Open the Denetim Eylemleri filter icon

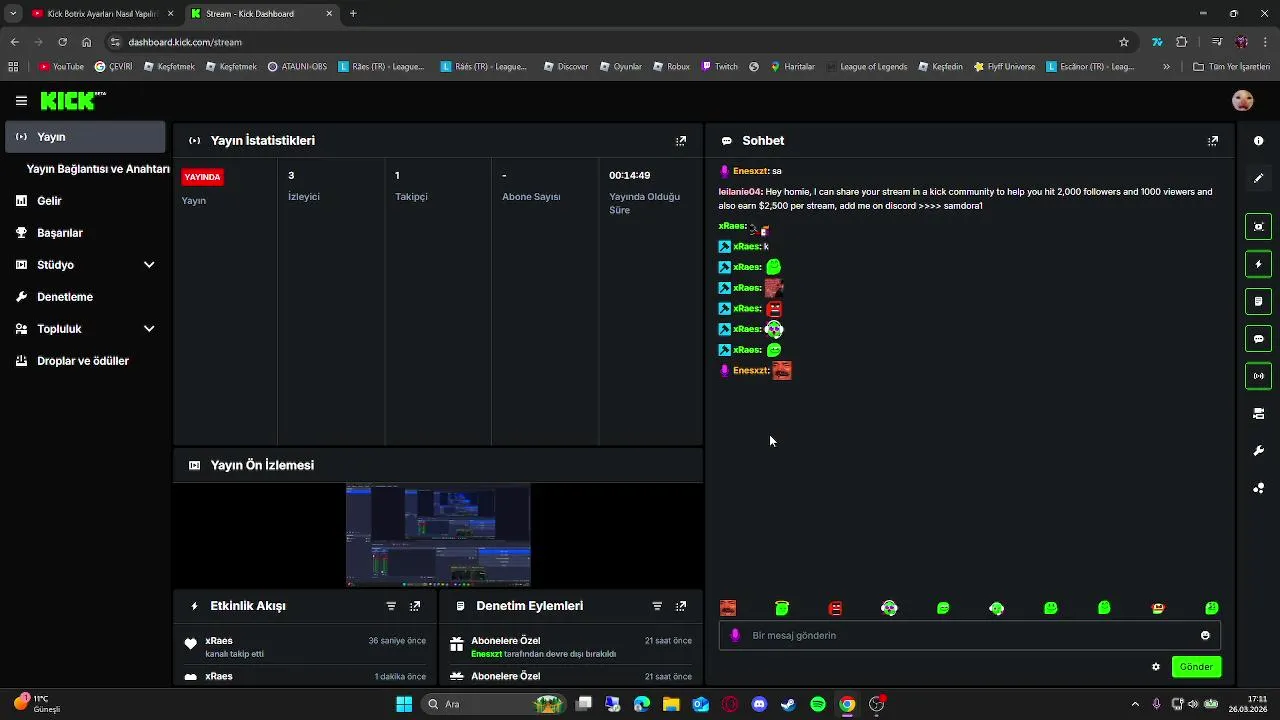[x=657, y=606]
